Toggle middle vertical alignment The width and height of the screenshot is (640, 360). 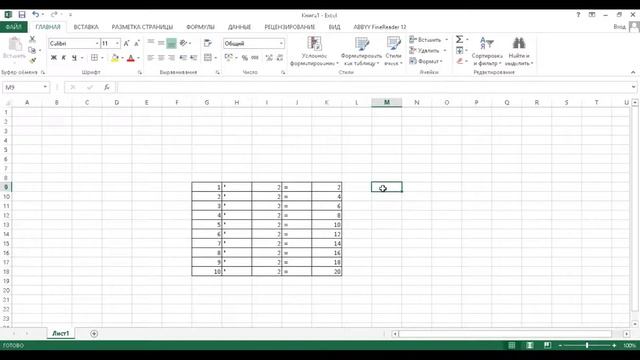(x=161, y=43)
